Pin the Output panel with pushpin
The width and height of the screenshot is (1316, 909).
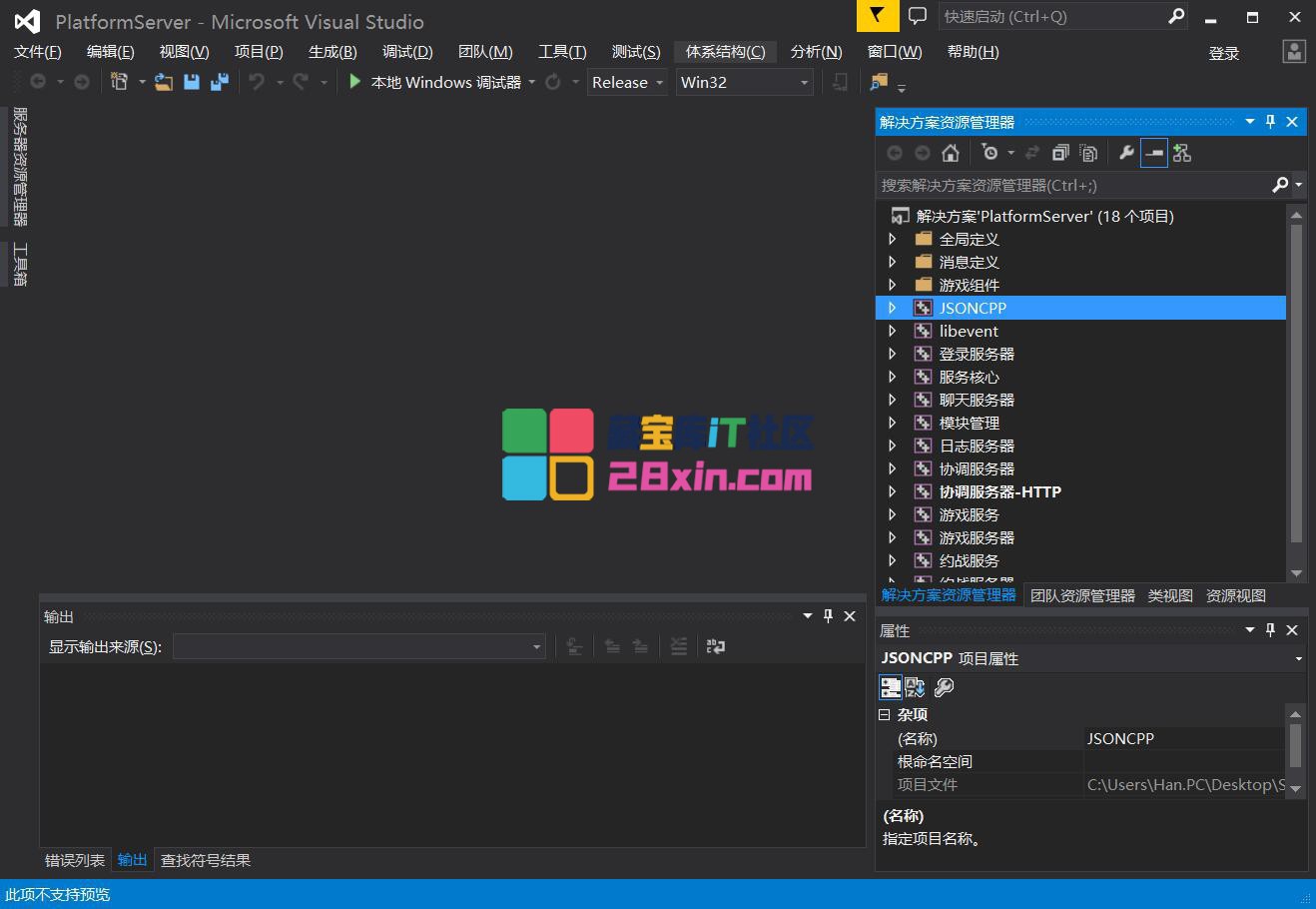point(828,616)
